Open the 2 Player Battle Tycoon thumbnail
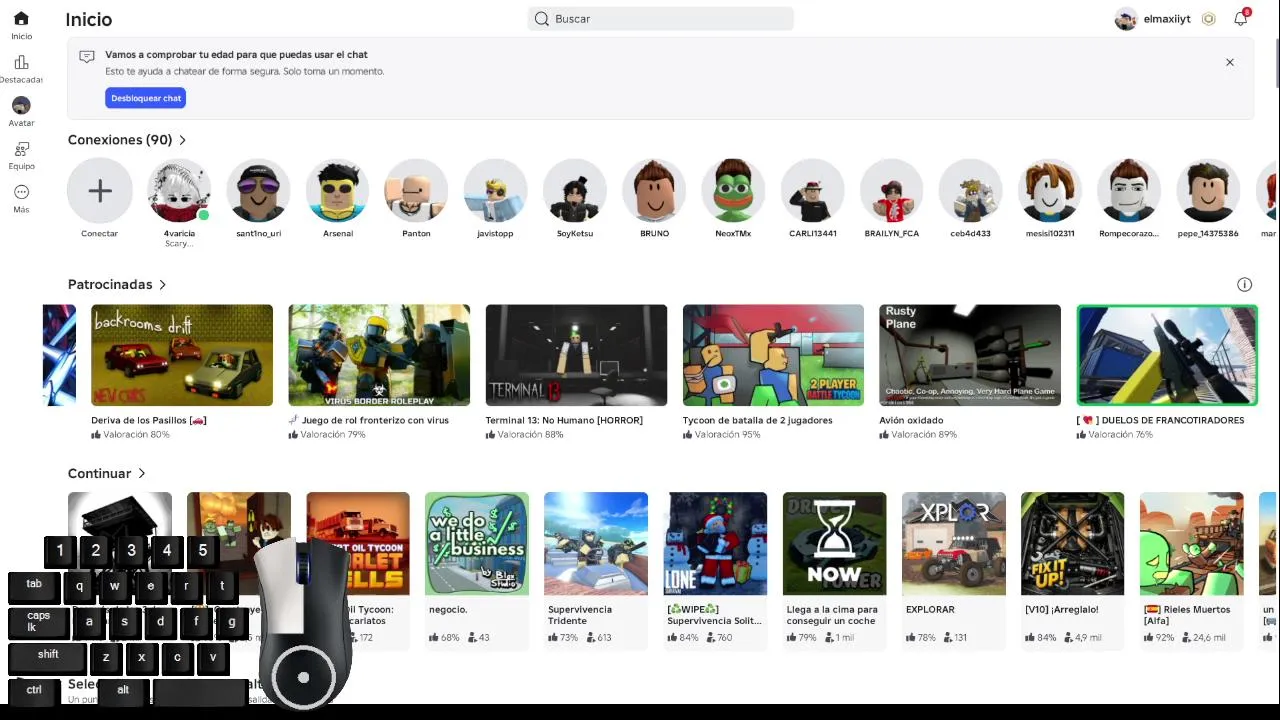 (773, 355)
